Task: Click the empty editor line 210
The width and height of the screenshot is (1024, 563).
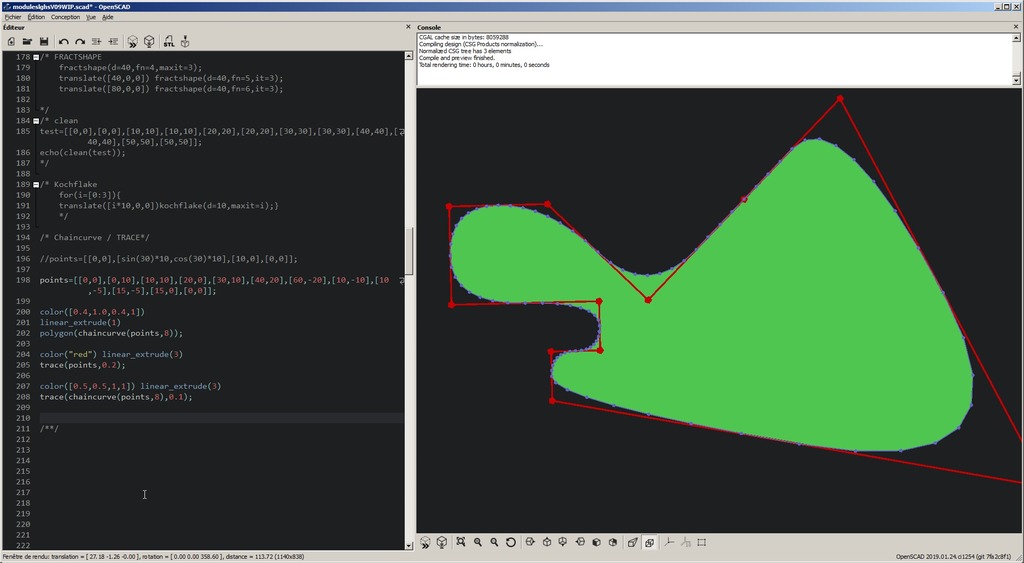Action: click(200, 418)
